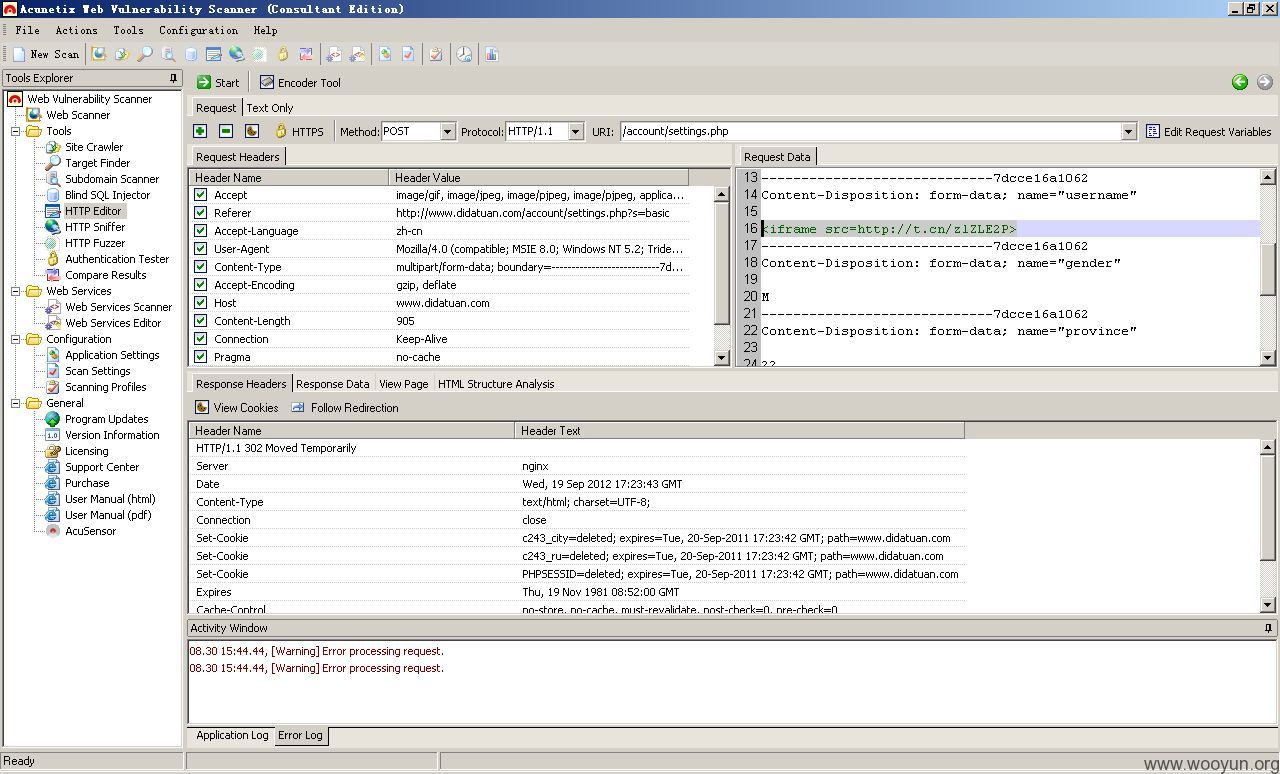Uncheck the Content-Type header checkbox
Image resolution: width=1280 pixels, height=774 pixels.
click(x=200, y=267)
